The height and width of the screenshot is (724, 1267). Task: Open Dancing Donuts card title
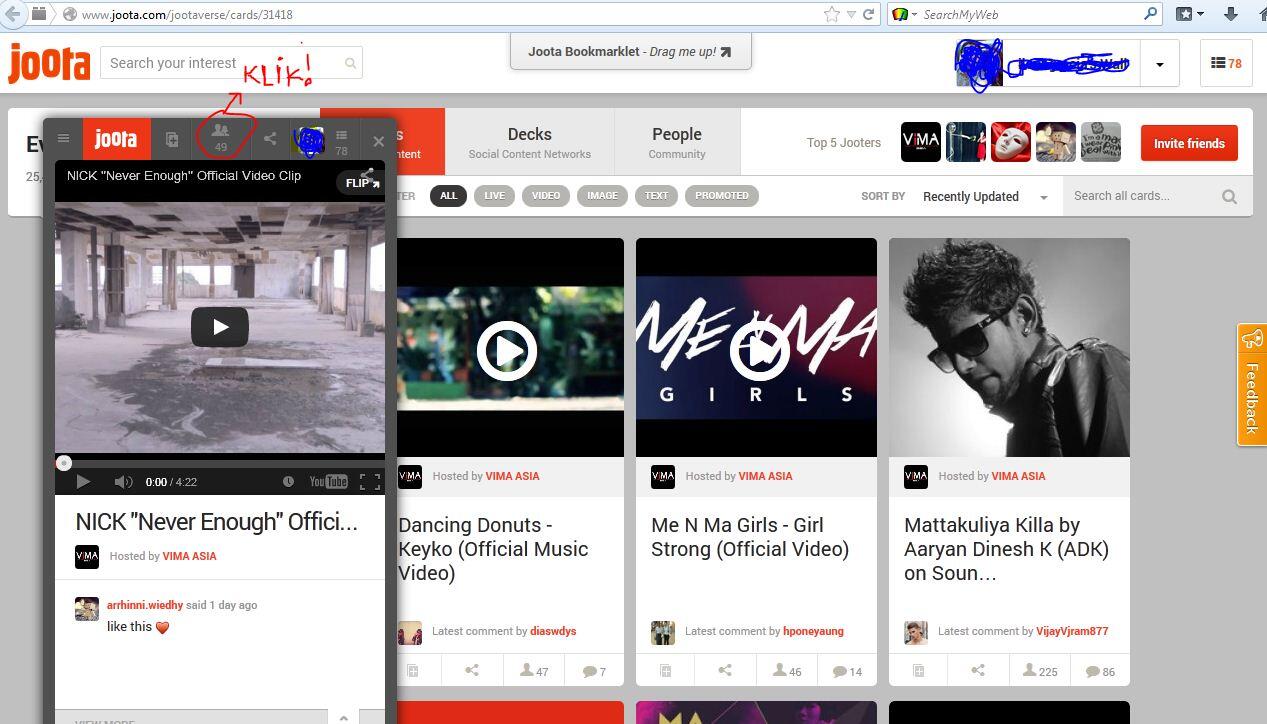coord(493,549)
